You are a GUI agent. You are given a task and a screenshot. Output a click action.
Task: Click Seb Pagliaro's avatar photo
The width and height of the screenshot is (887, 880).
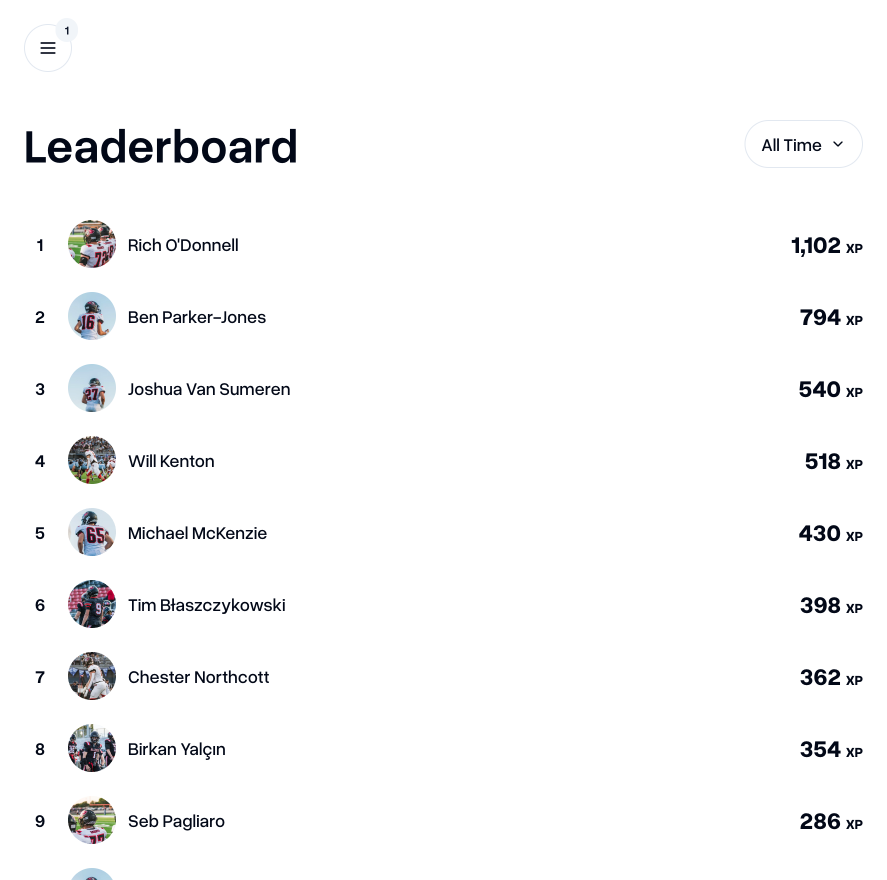tap(92, 820)
